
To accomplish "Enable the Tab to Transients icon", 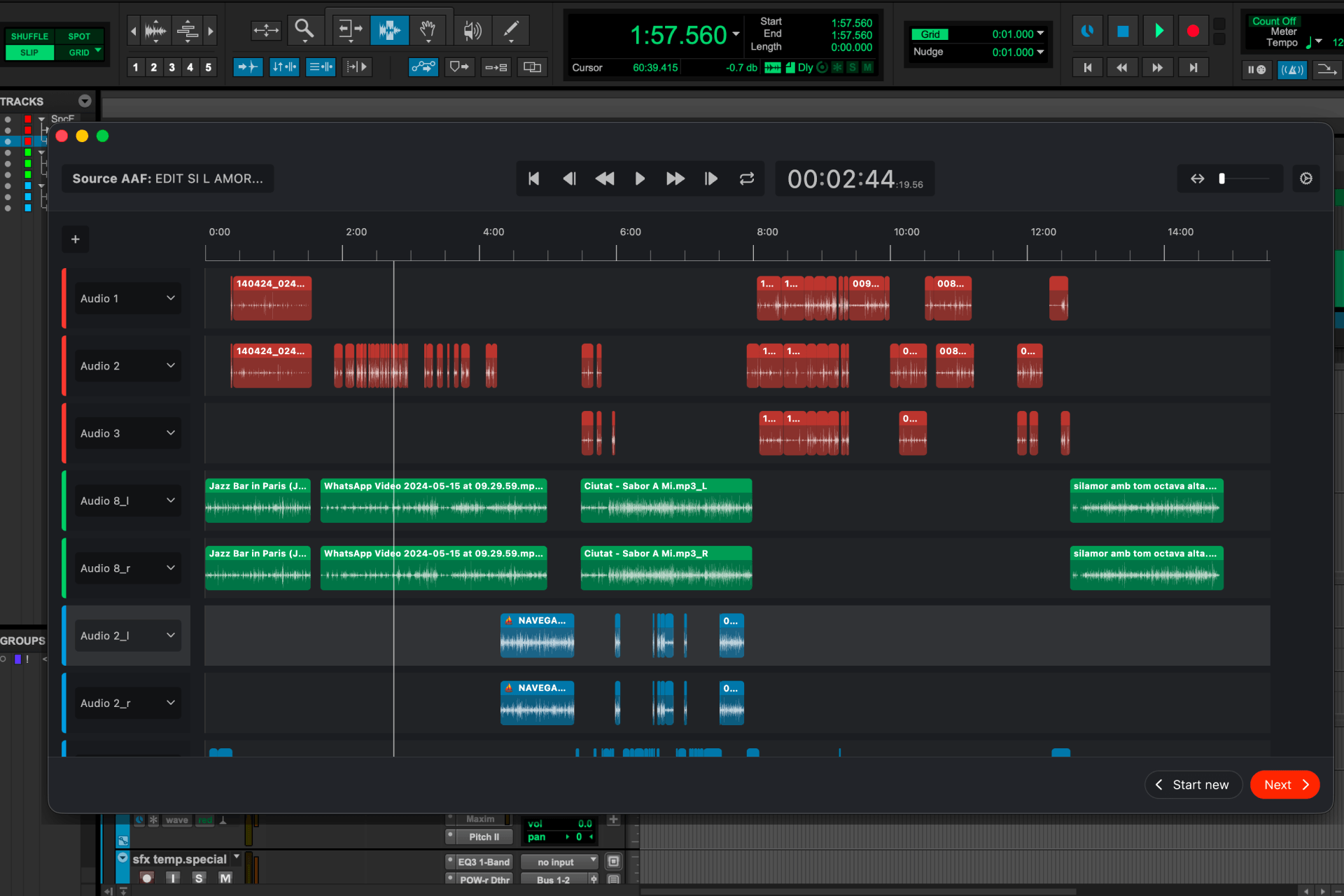I will tap(248, 66).
